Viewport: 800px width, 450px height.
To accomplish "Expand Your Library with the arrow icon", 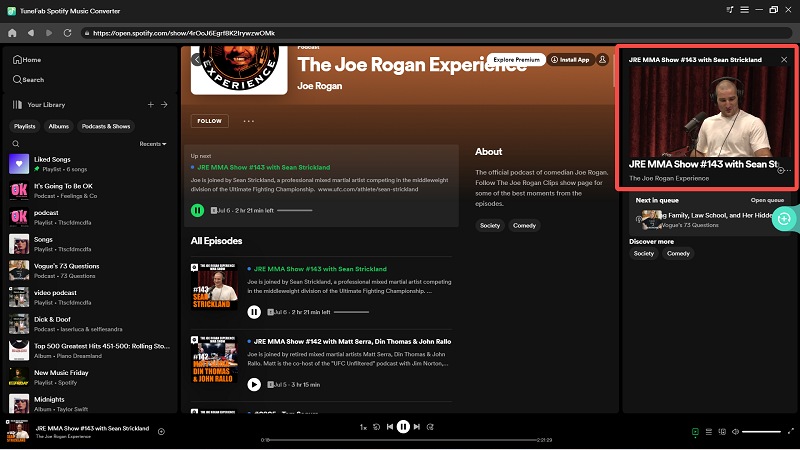I will 165,104.
